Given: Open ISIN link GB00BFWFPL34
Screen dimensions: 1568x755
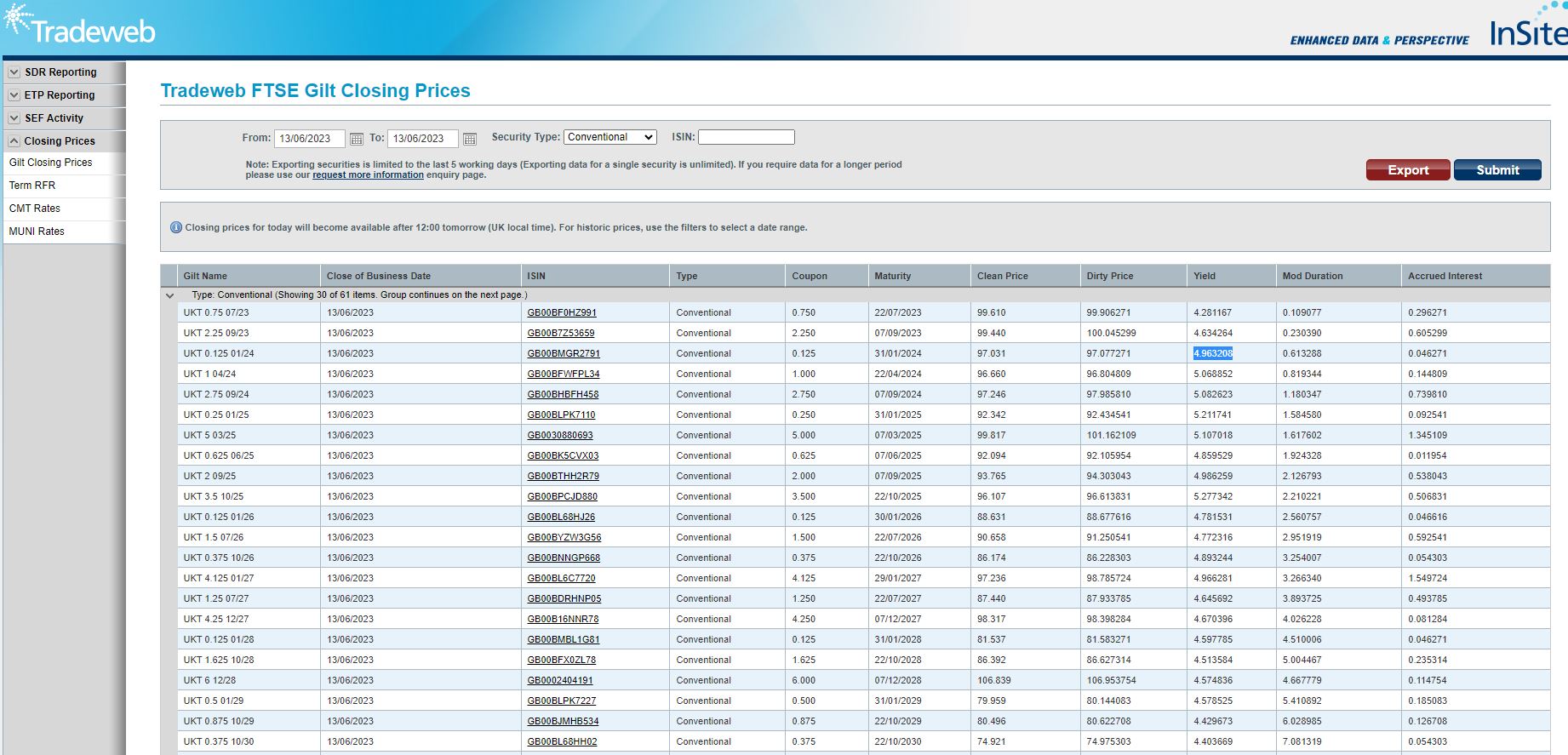Looking at the screenshot, I should [564, 374].
